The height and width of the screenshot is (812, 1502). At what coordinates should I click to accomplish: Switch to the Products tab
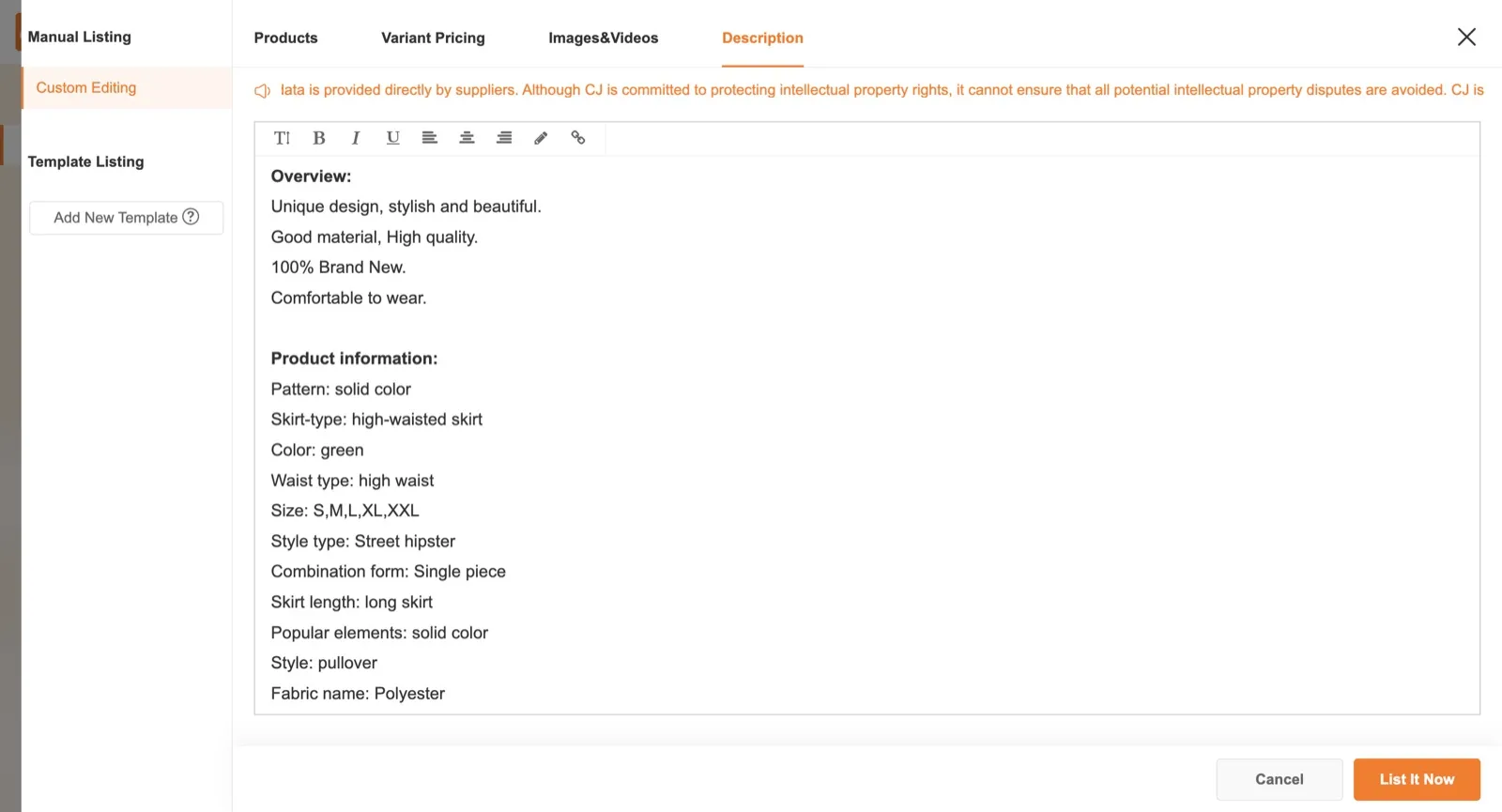[285, 38]
